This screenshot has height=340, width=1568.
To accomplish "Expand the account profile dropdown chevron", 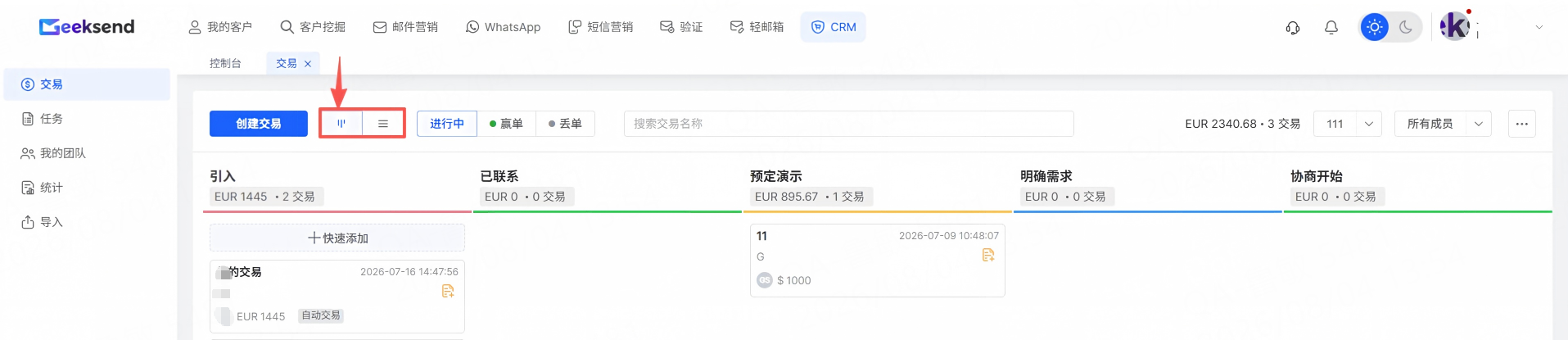I will pos(1539,27).
